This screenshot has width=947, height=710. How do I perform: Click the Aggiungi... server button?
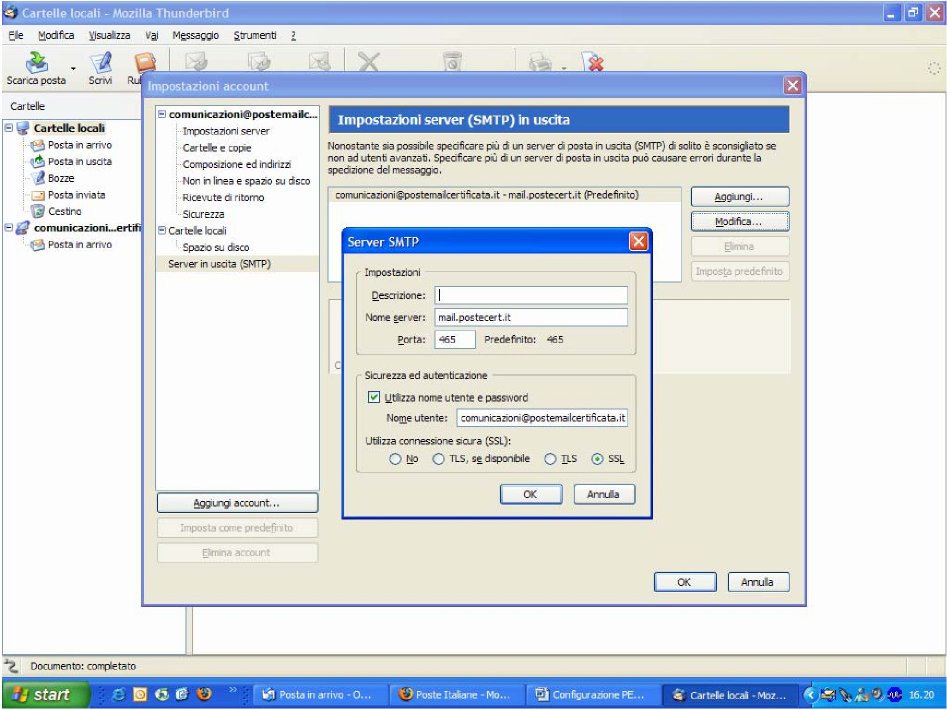point(739,197)
